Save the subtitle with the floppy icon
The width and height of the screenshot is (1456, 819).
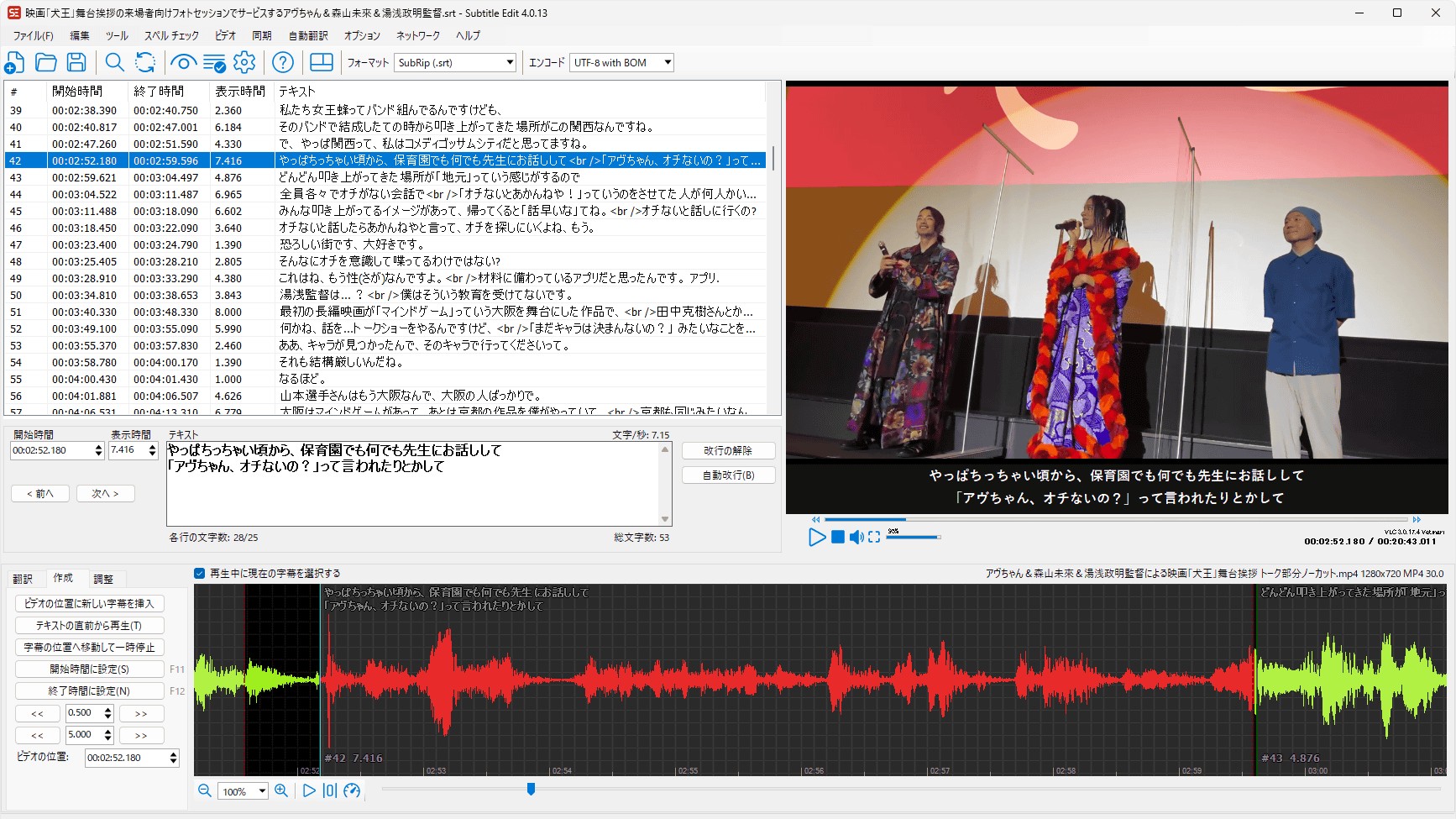(76, 62)
